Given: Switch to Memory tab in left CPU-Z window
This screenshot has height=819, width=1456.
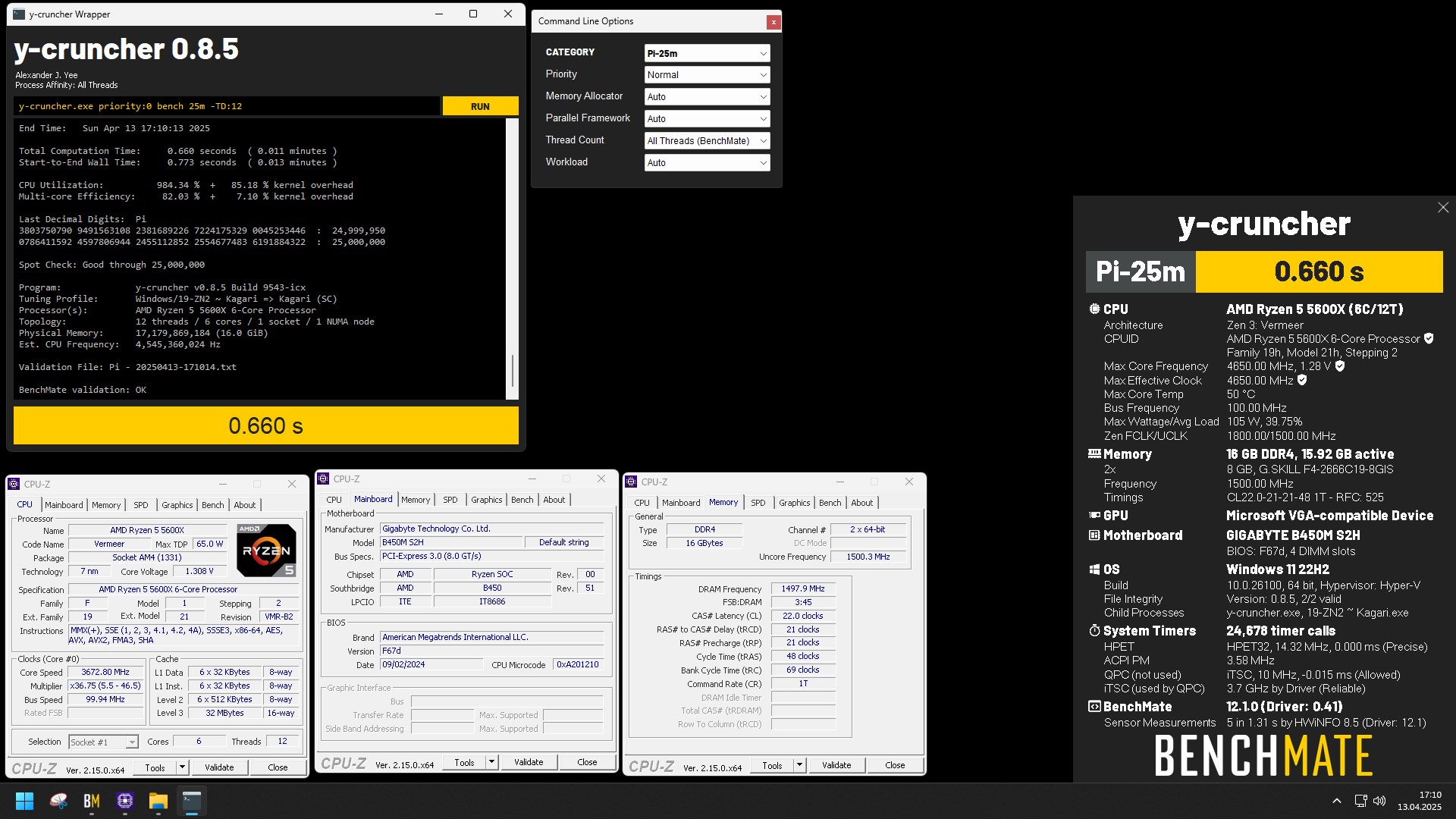Looking at the screenshot, I should (x=106, y=505).
